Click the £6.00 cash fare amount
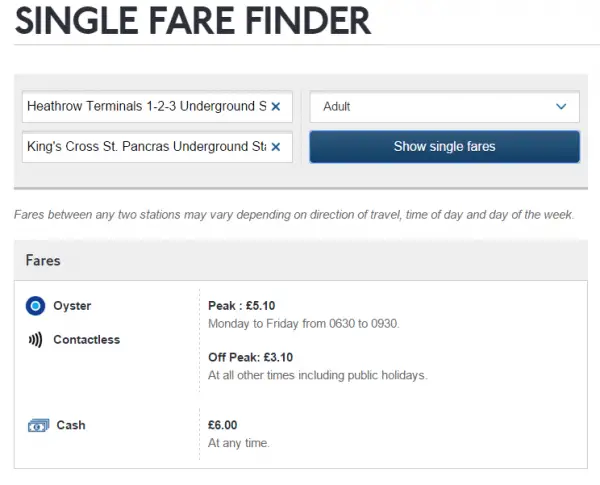This screenshot has height=485, width=600. [x=222, y=425]
